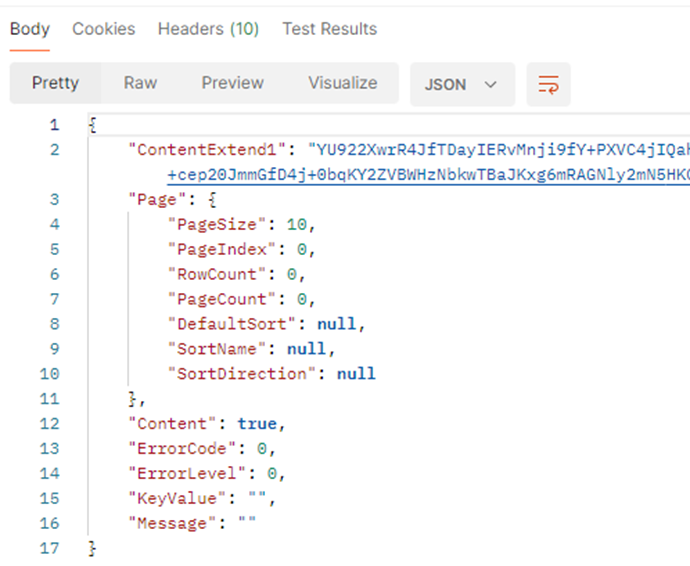Click the closing brace on line 17

click(92, 548)
